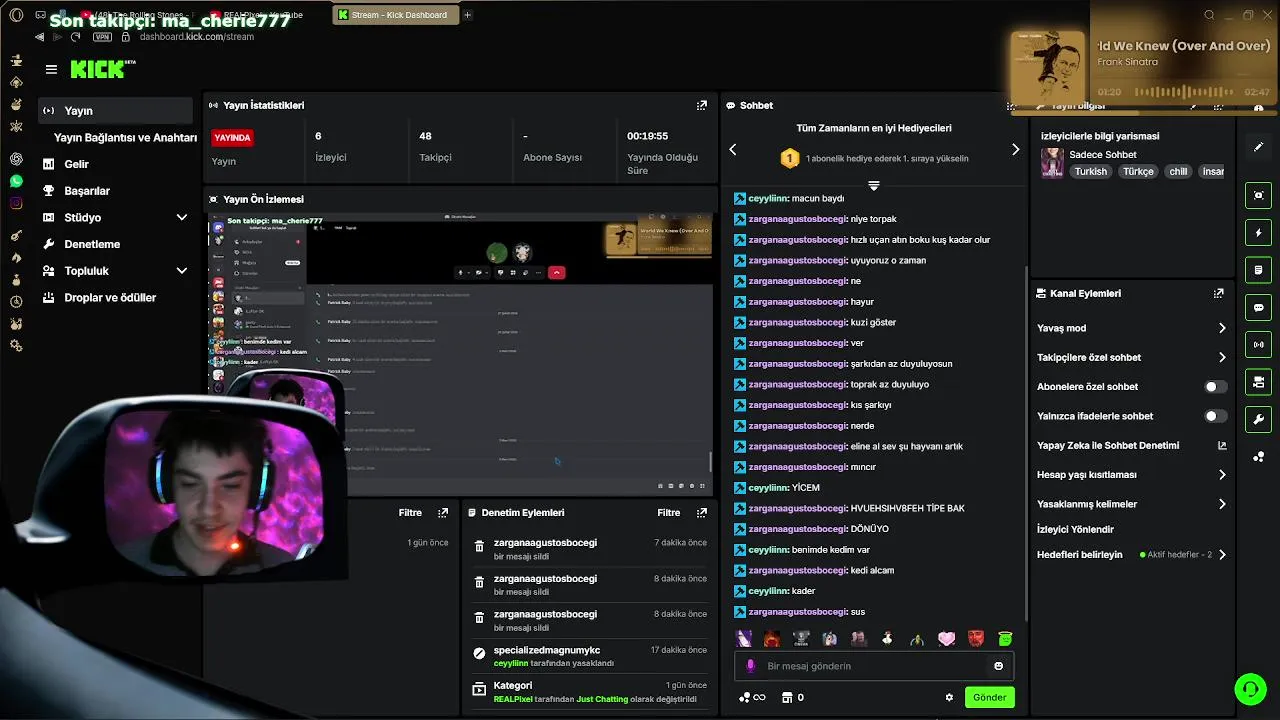Switch to Stream - Kick Dashboard tab

(394, 15)
